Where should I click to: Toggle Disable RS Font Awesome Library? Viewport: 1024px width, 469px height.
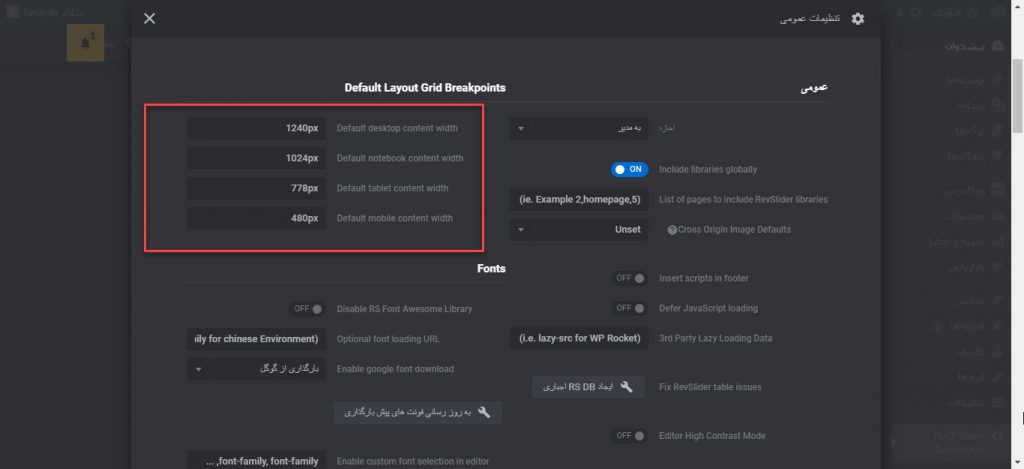(308, 309)
